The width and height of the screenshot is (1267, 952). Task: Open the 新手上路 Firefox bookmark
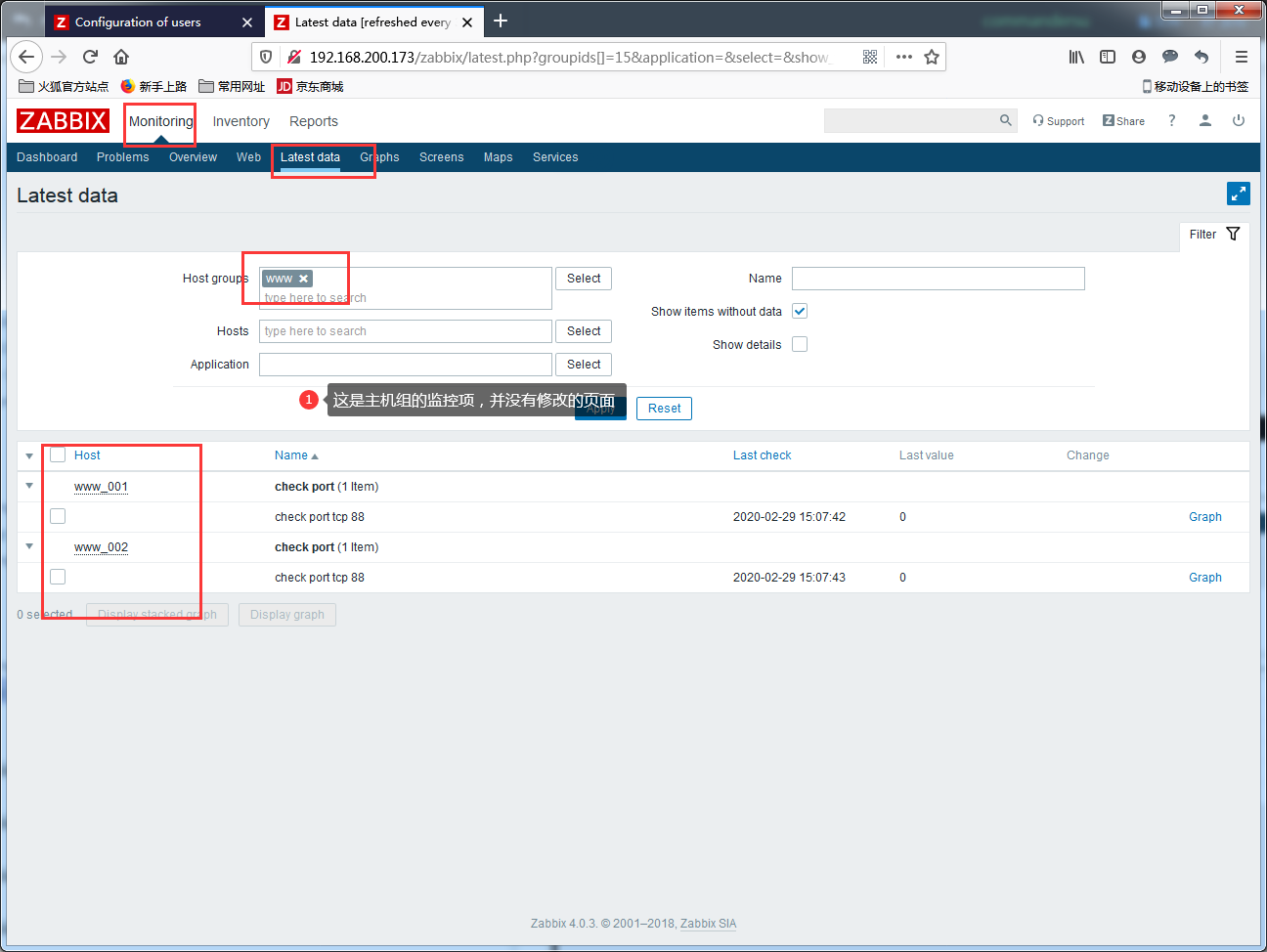pos(153,86)
